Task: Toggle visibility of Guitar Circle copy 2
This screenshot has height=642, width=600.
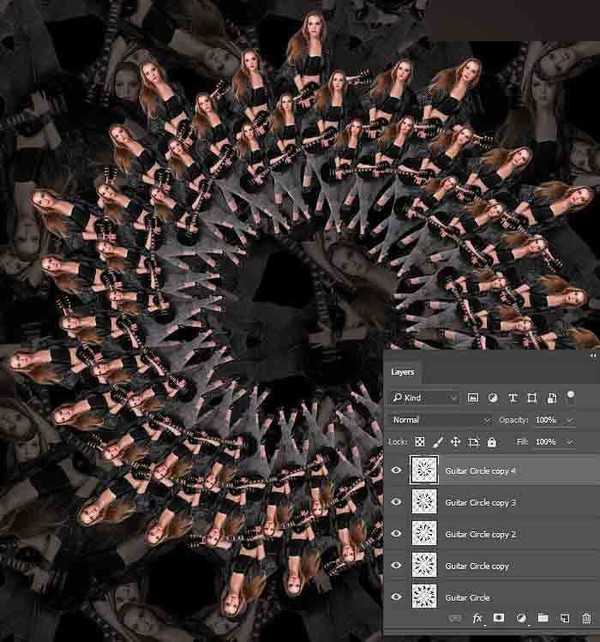Action: pos(397,534)
